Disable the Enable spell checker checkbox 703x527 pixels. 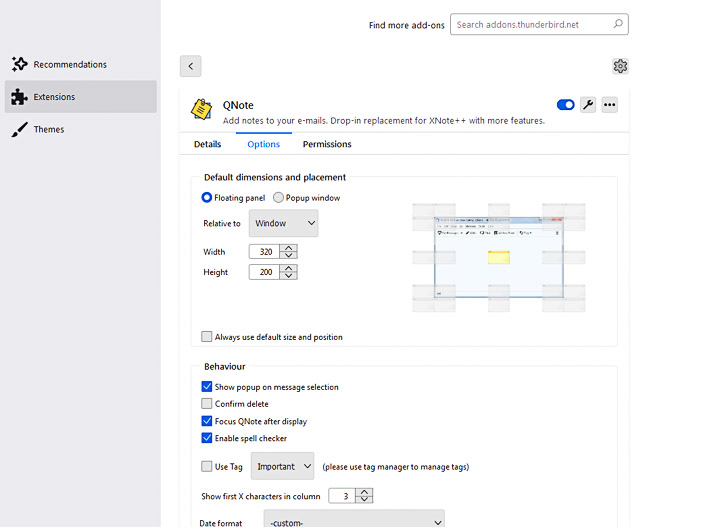(x=206, y=438)
